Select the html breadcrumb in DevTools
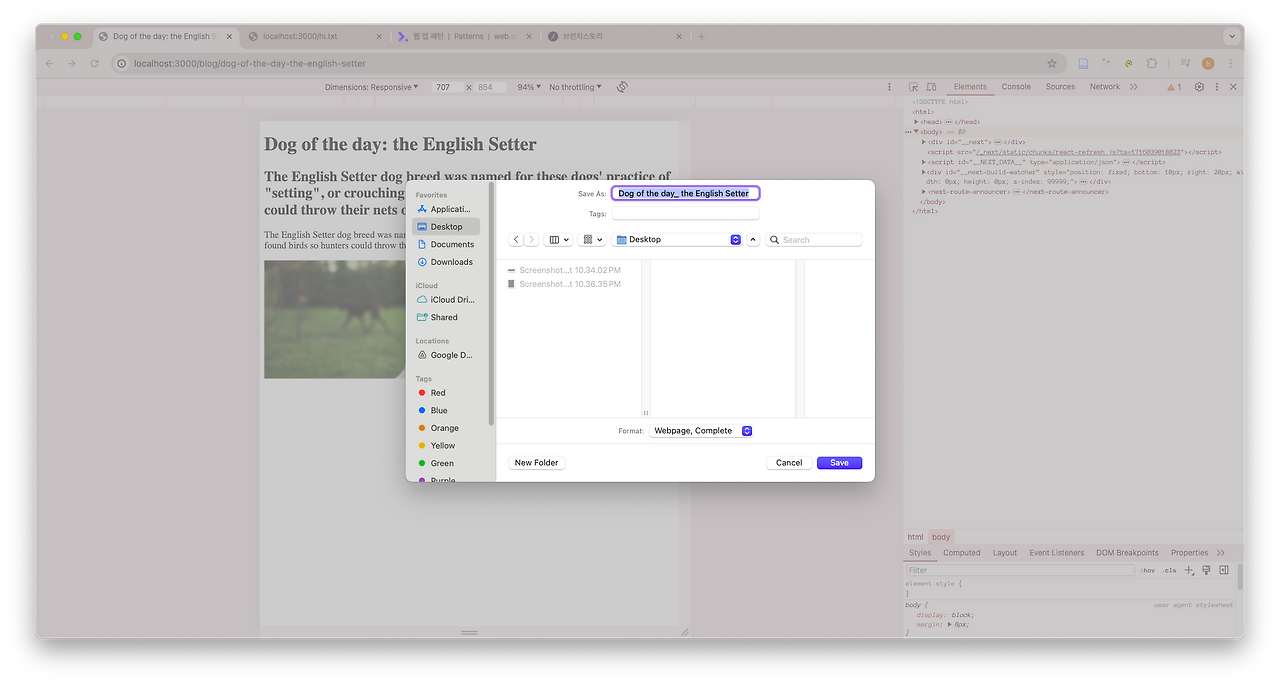1280x685 pixels. [916, 537]
